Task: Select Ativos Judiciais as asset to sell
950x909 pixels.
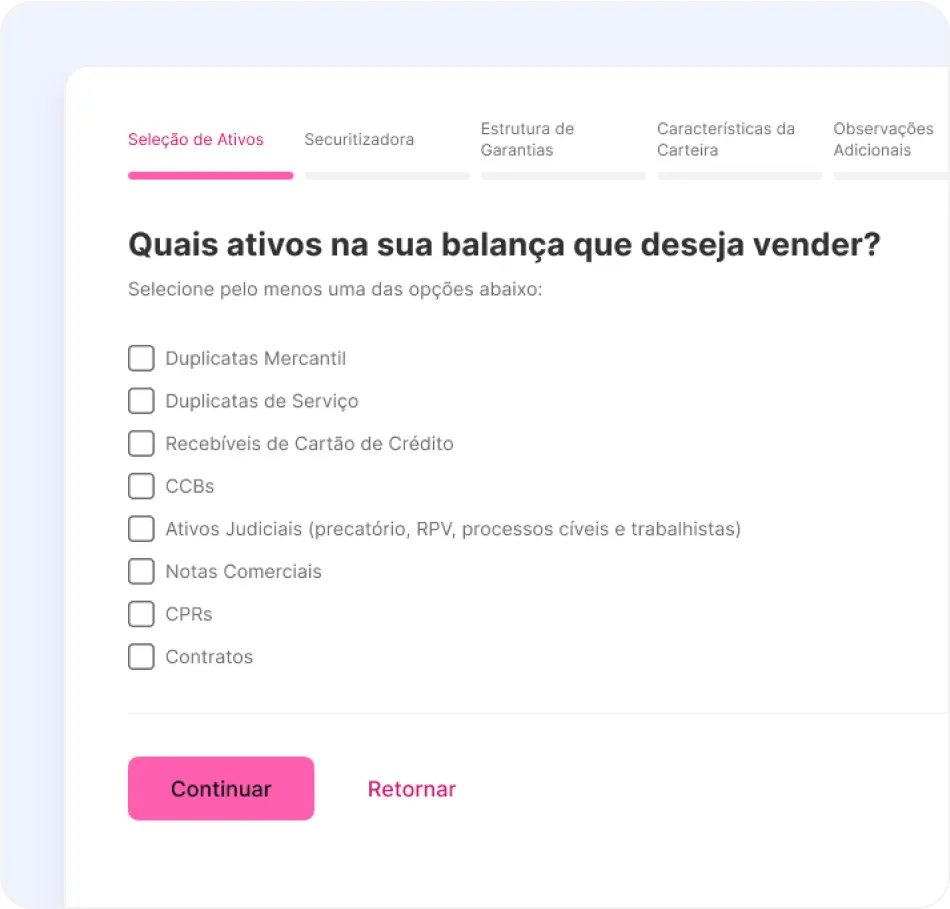Action: tap(141, 528)
